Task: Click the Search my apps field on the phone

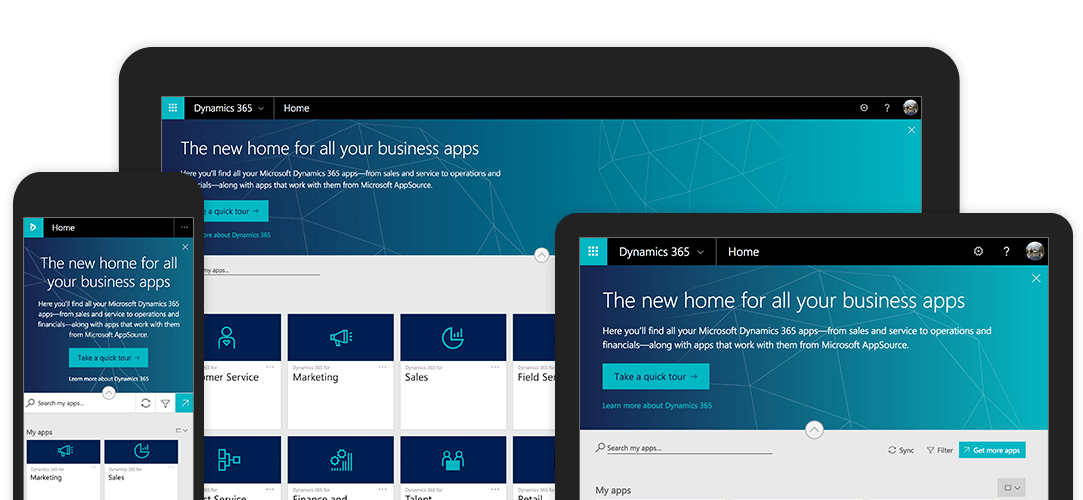Action: click(x=79, y=403)
